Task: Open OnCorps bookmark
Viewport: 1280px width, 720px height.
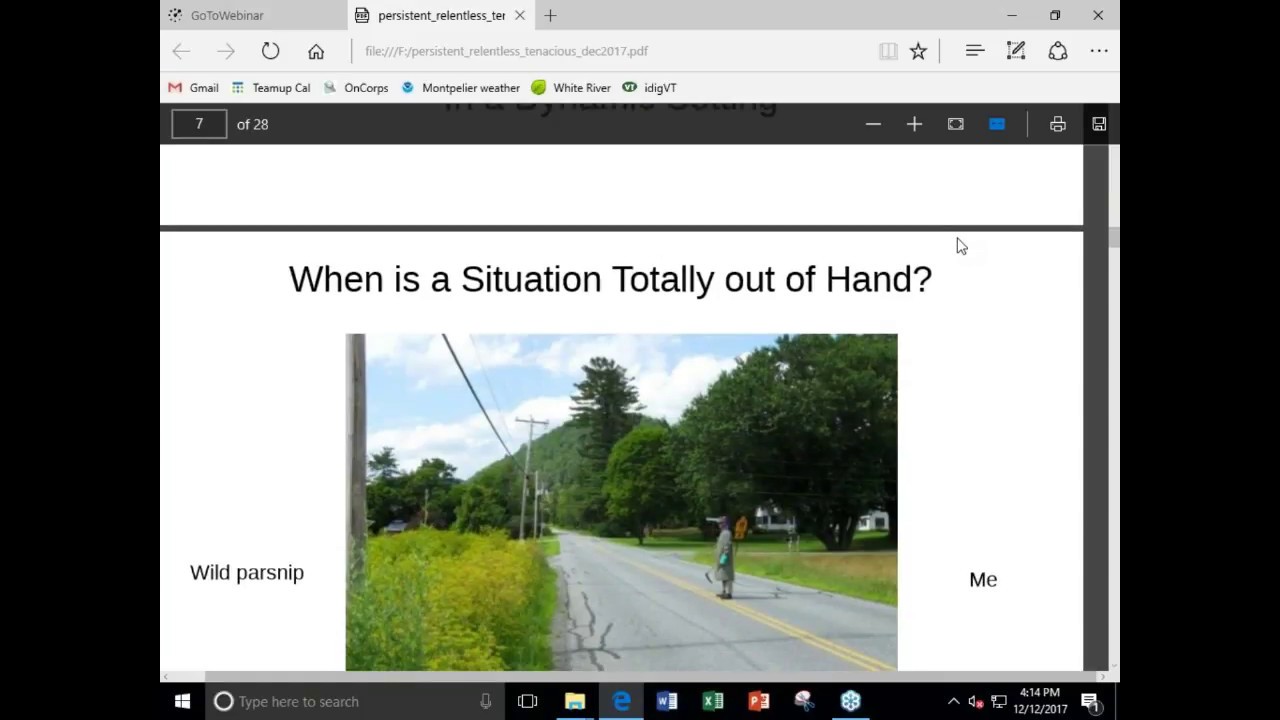Action: (356, 88)
